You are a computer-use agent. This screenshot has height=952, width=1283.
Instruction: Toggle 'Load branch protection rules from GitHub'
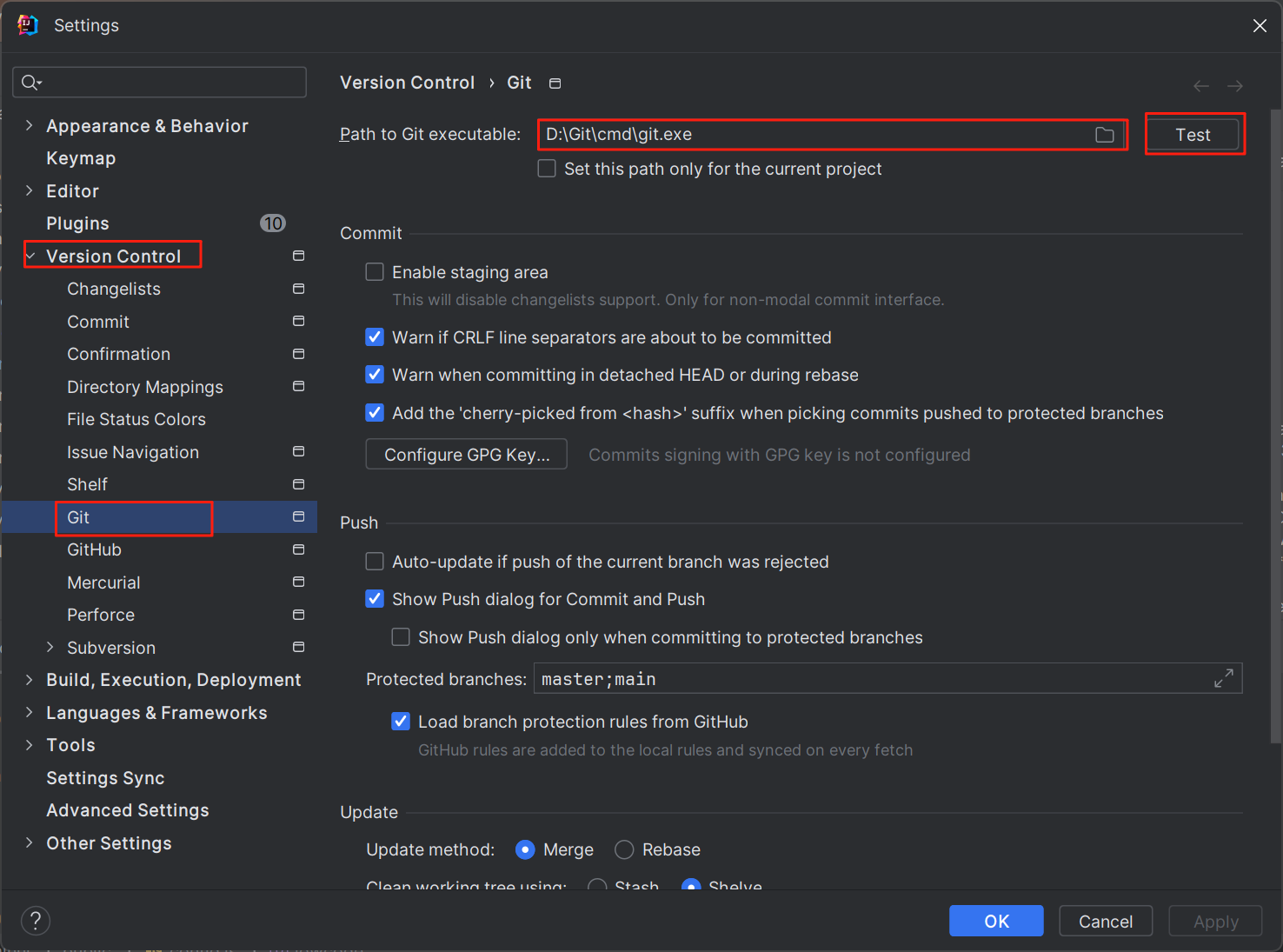click(x=401, y=722)
